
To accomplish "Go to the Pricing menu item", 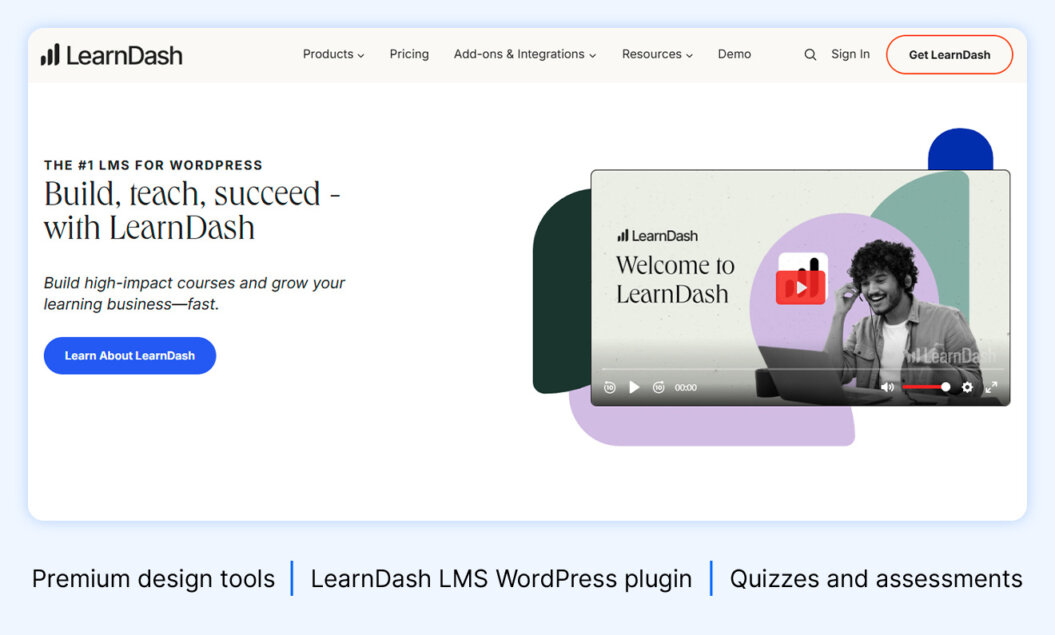I will (409, 55).
